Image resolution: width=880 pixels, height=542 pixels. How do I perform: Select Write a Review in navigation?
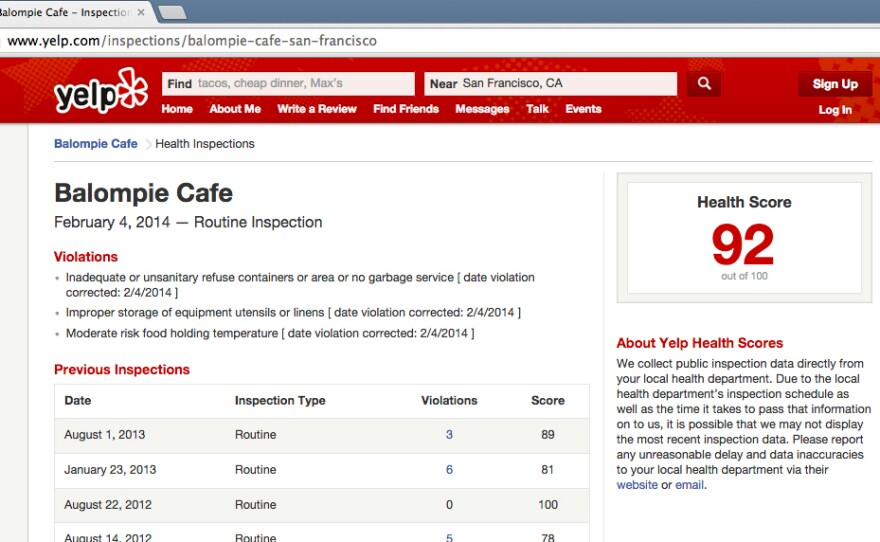click(x=317, y=109)
